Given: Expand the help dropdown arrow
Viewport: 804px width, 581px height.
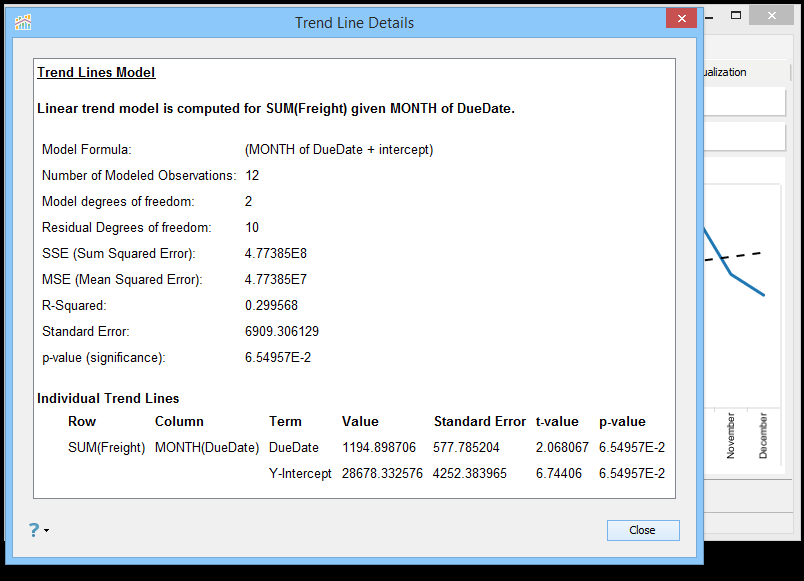Looking at the screenshot, I should (x=47, y=531).
